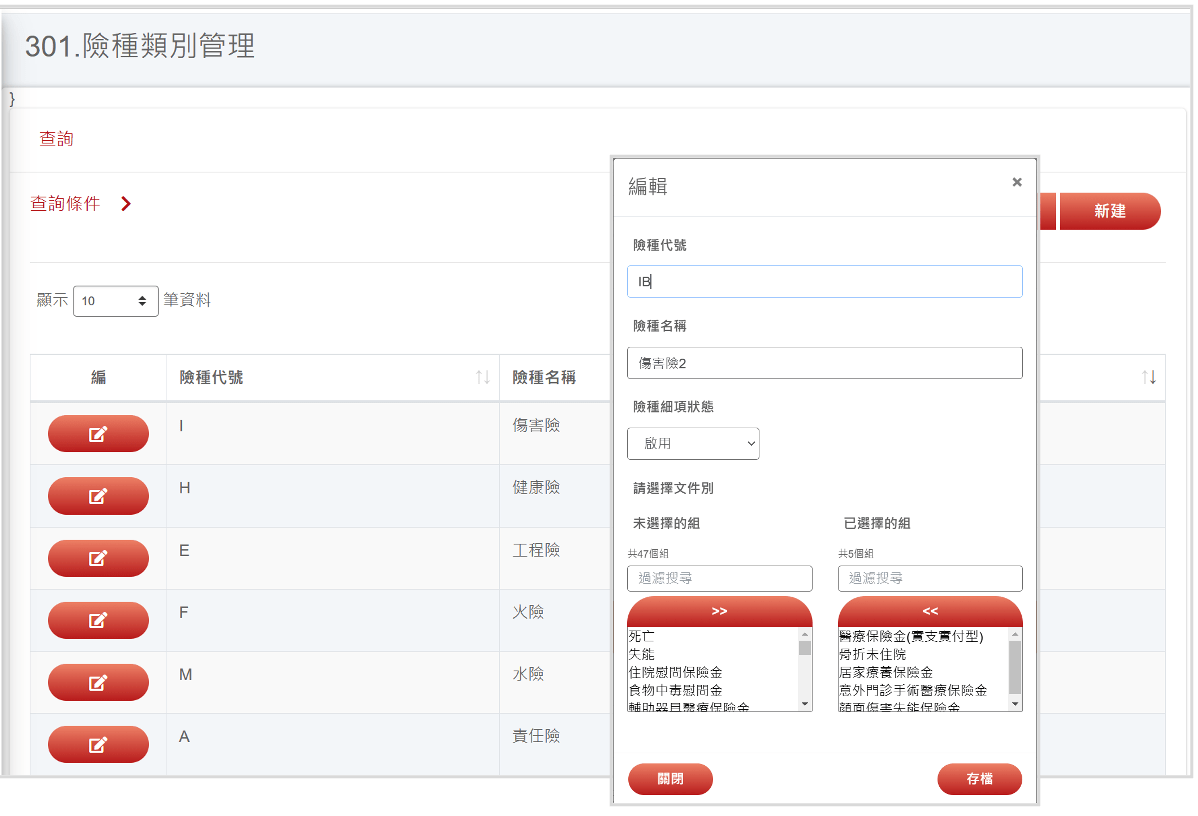1198x816 pixels.
Task: Click edit icon for 傷害險 row
Action: pyautogui.click(x=98, y=434)
